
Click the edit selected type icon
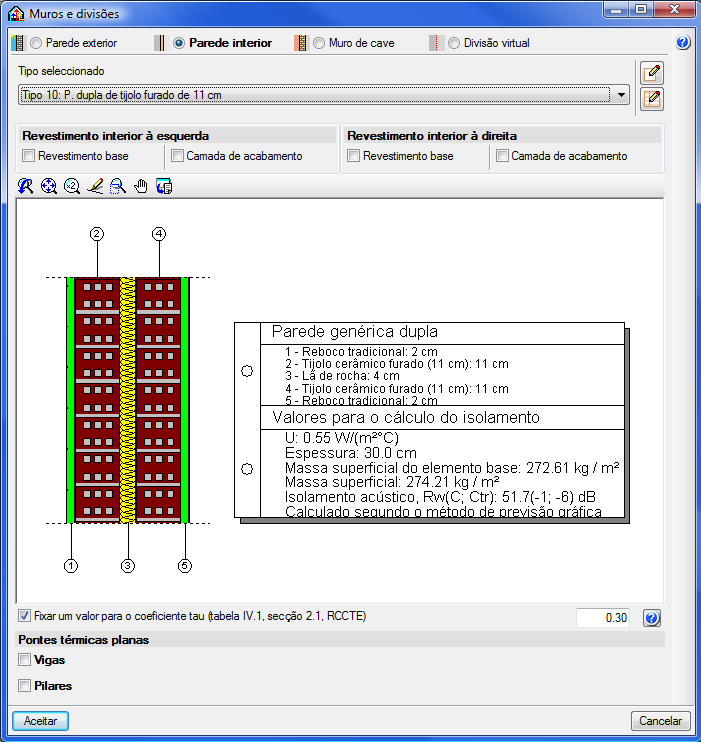(x=652, y=73)
